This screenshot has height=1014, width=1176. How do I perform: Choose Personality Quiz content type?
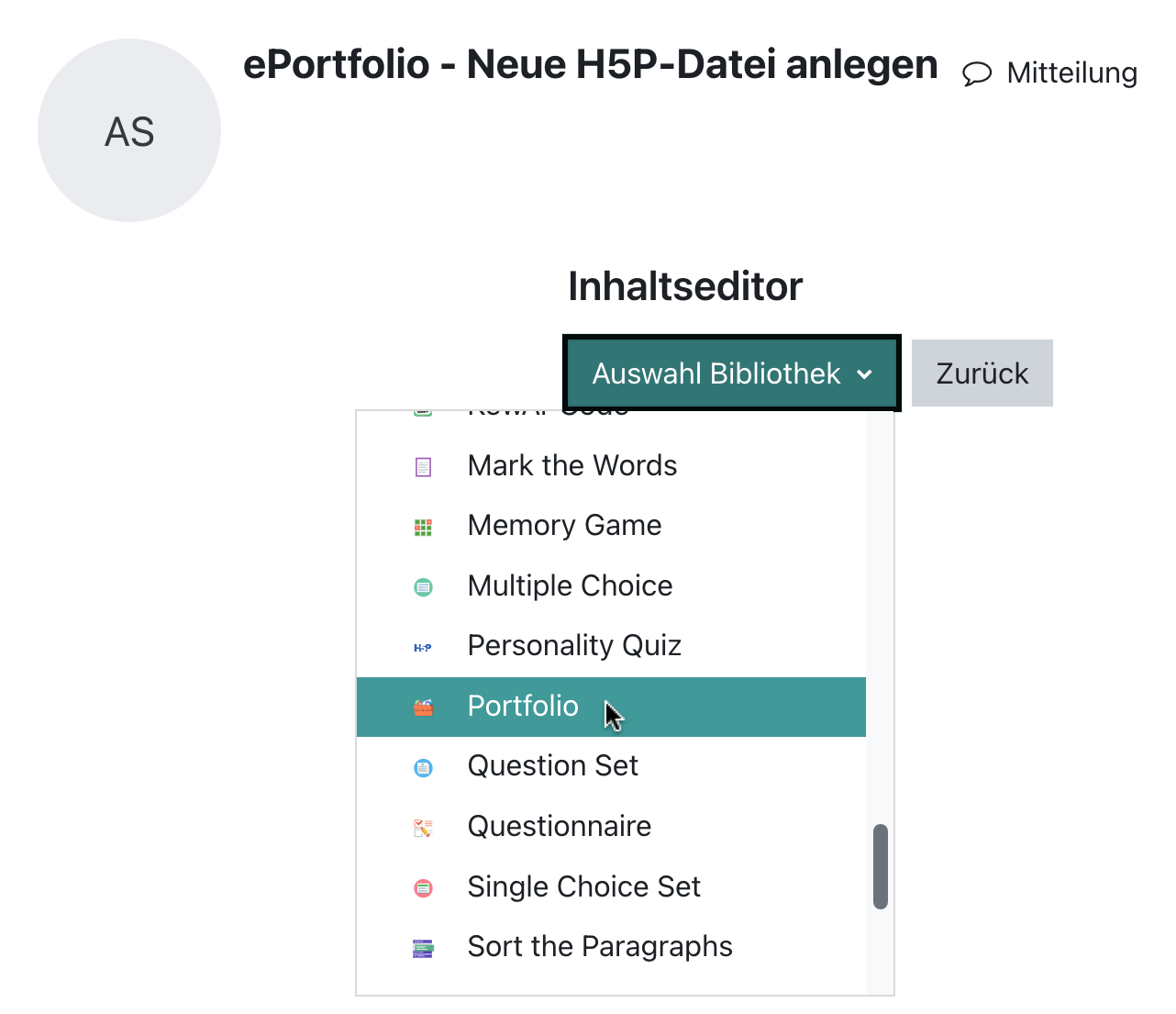point(611,645)
